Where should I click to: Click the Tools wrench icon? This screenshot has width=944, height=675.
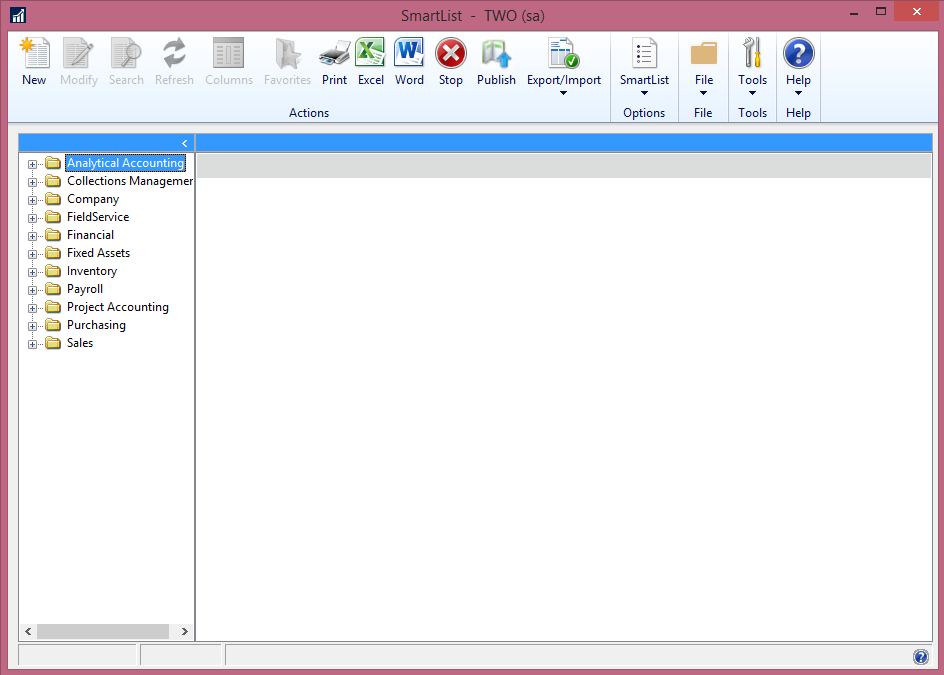coord(752,52)
